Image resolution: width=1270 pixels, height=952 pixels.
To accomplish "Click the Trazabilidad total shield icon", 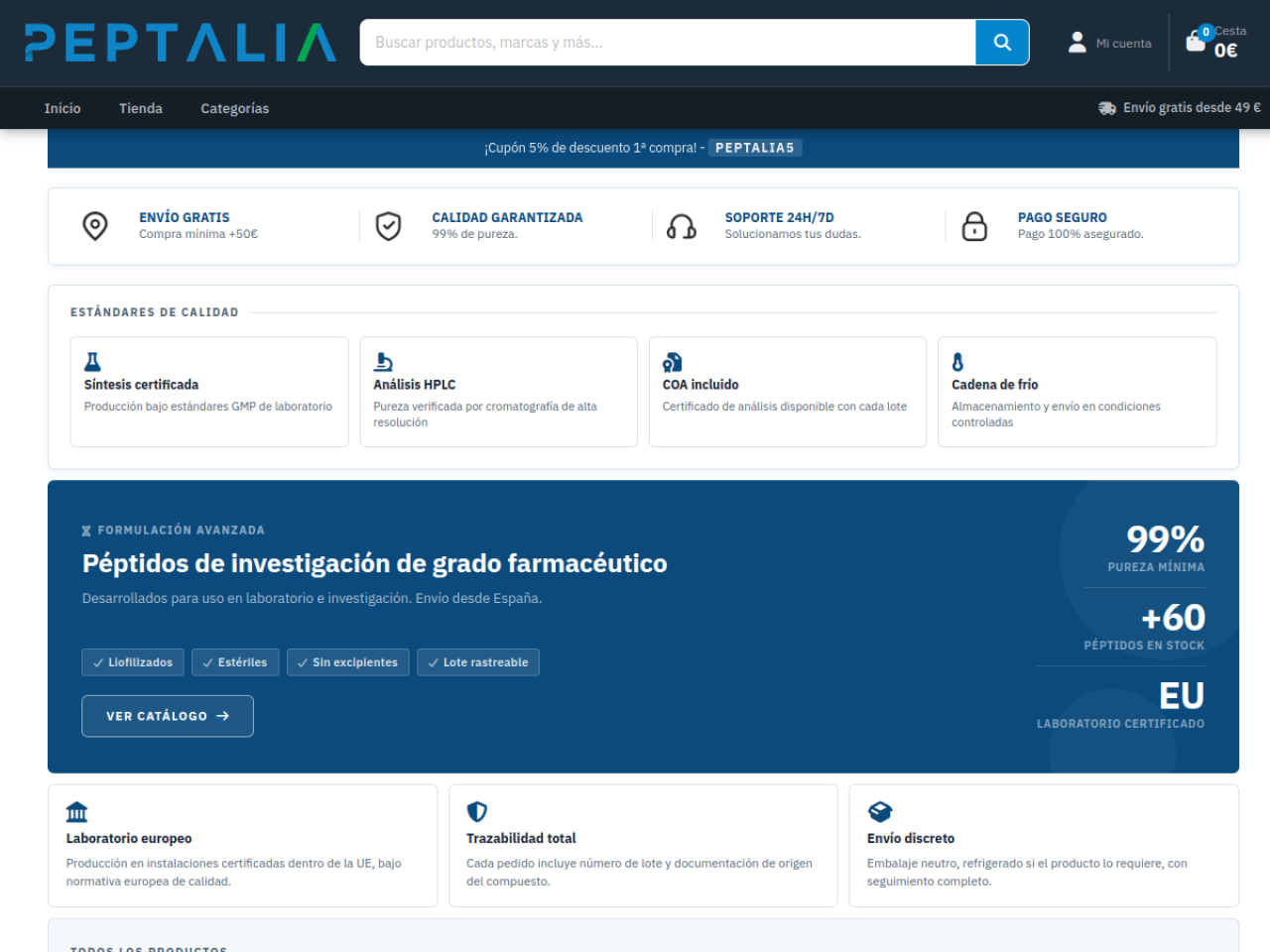I will [477, 812].
